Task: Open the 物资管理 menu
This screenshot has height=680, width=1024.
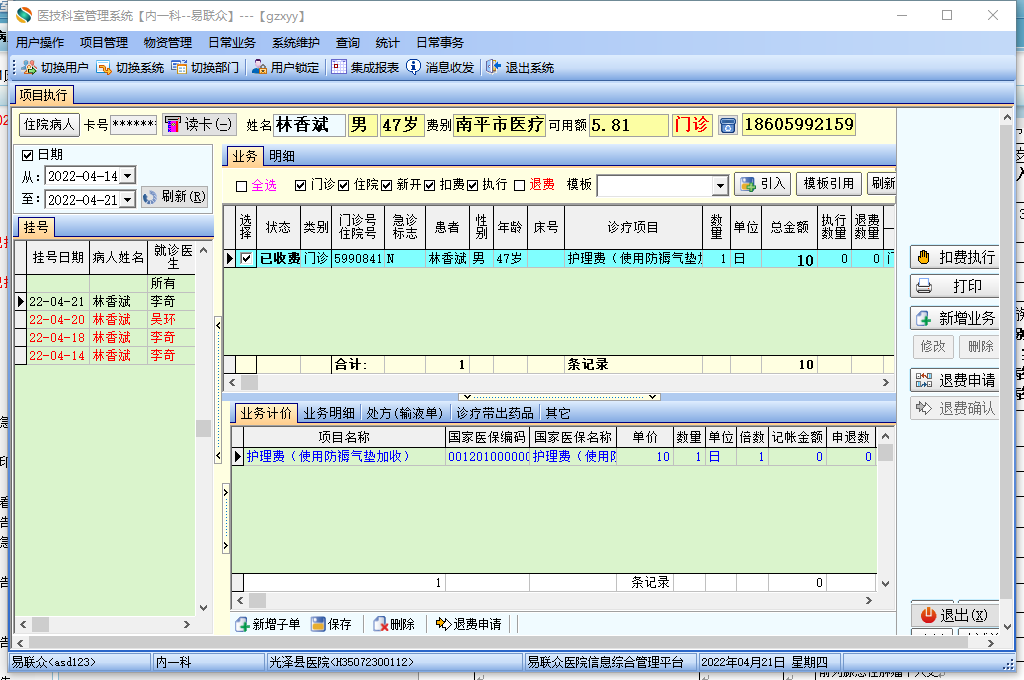Action: point(168,42)
